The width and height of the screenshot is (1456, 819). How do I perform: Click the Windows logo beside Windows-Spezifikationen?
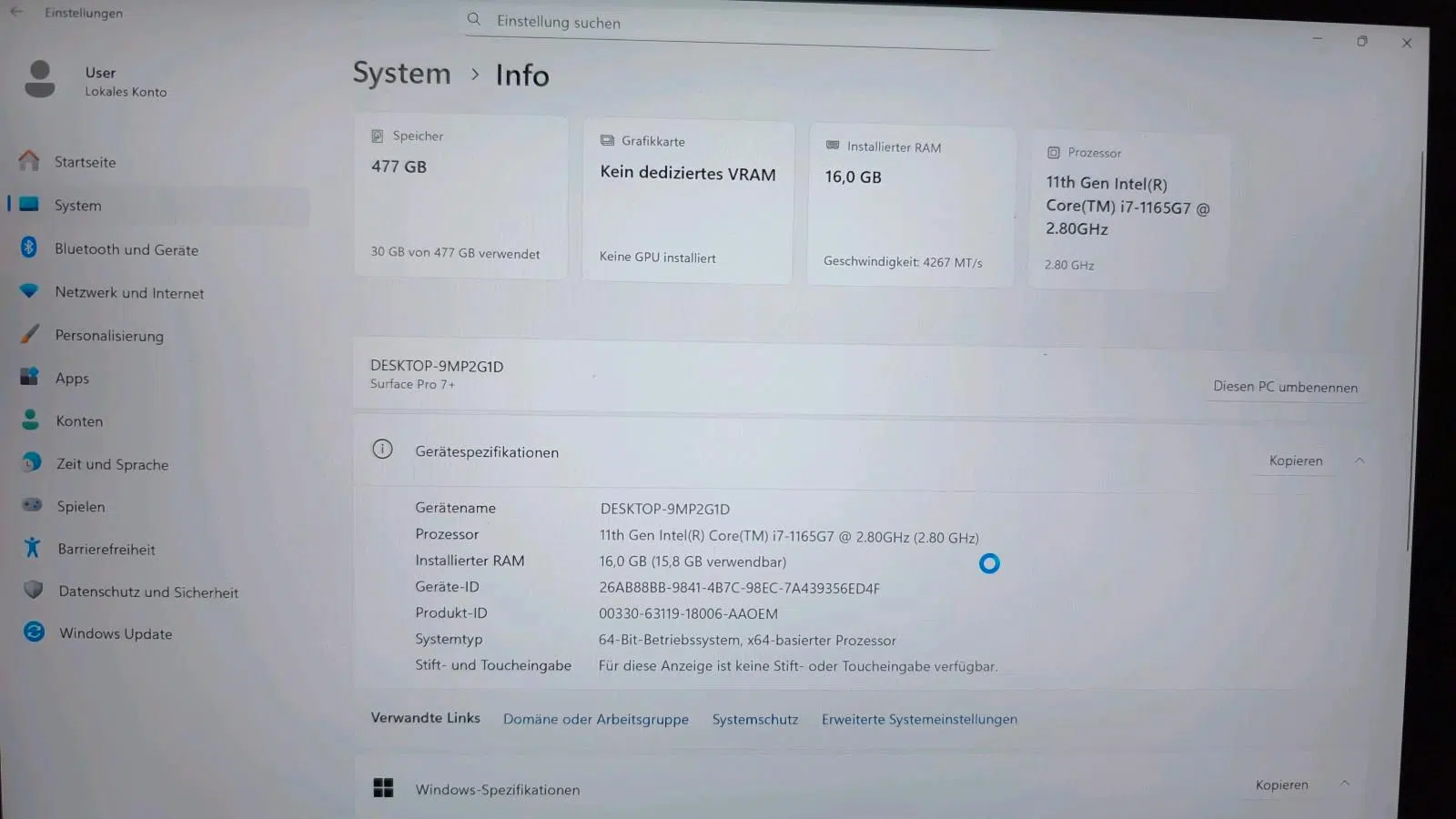pos(384,788)
